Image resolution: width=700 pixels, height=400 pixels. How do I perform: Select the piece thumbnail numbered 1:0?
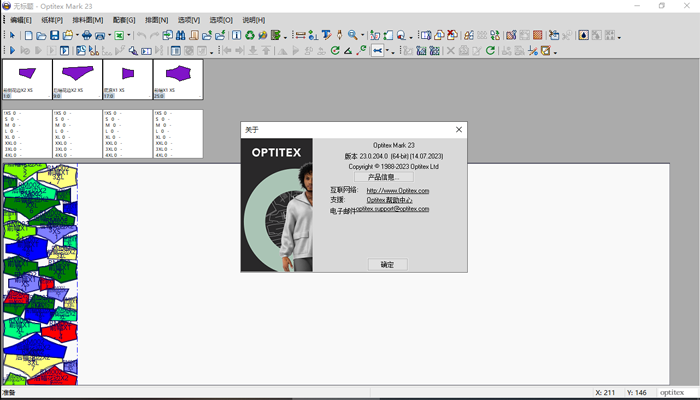[x=27, y=79]
